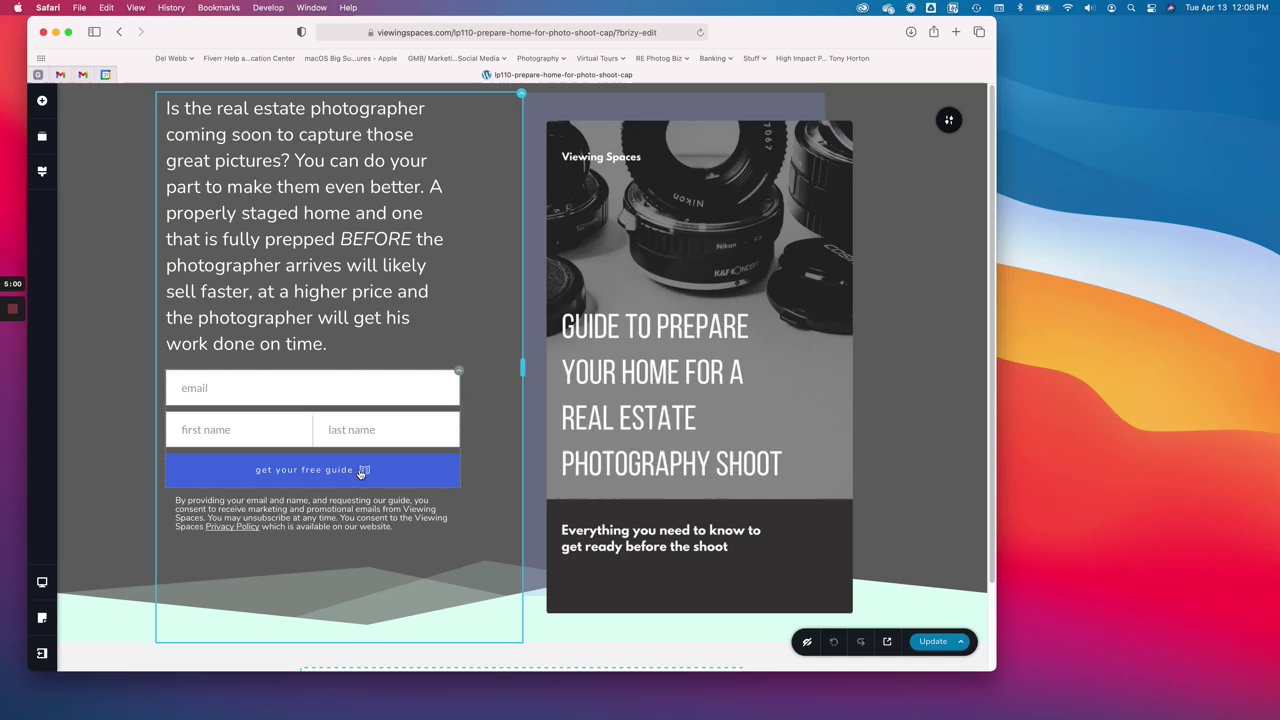Toggle the Safari sidebar button
Viewport: 1280px width, 720px height.
(94, 32)
